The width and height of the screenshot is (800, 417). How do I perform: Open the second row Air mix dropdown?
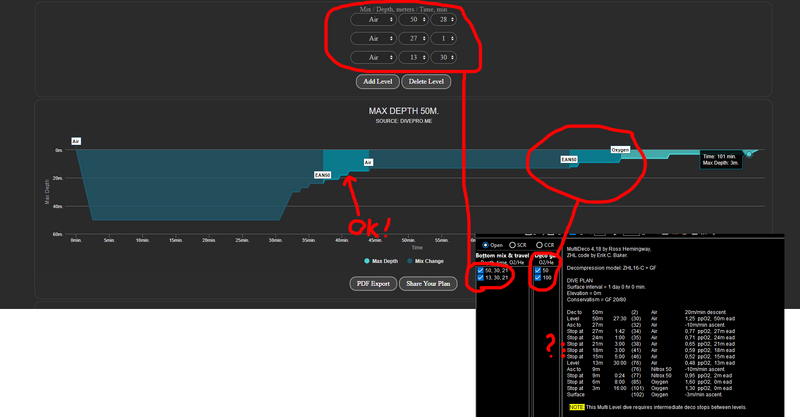[372, 40]
